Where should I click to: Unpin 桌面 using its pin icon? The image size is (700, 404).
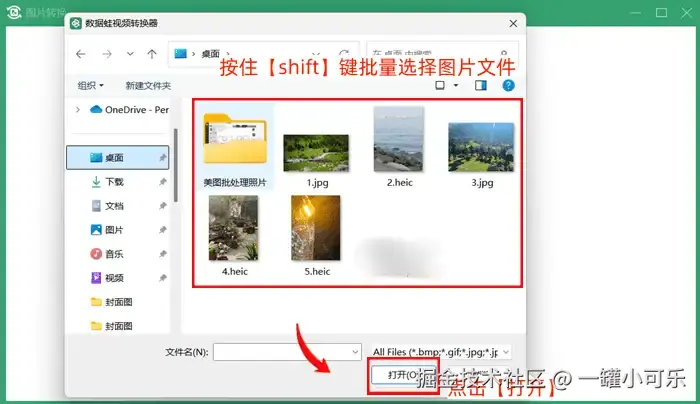click(162, 158)
